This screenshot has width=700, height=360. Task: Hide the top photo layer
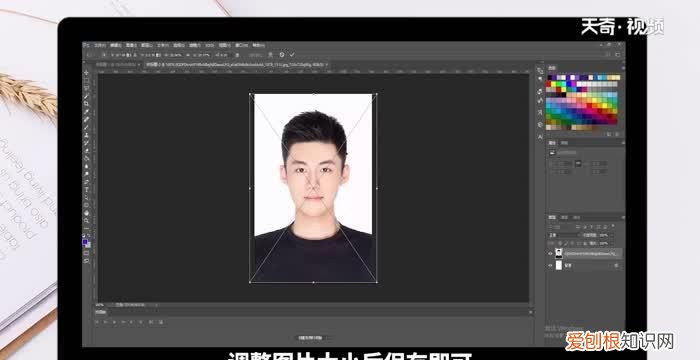coord(550,254)
